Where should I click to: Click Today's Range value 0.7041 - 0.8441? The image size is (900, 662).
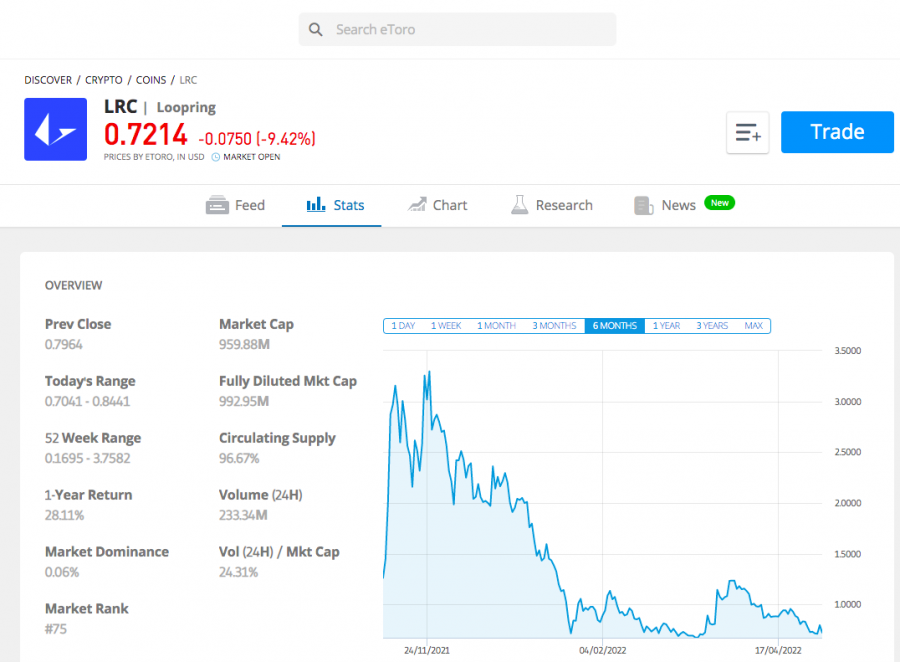tap(87, 401)
